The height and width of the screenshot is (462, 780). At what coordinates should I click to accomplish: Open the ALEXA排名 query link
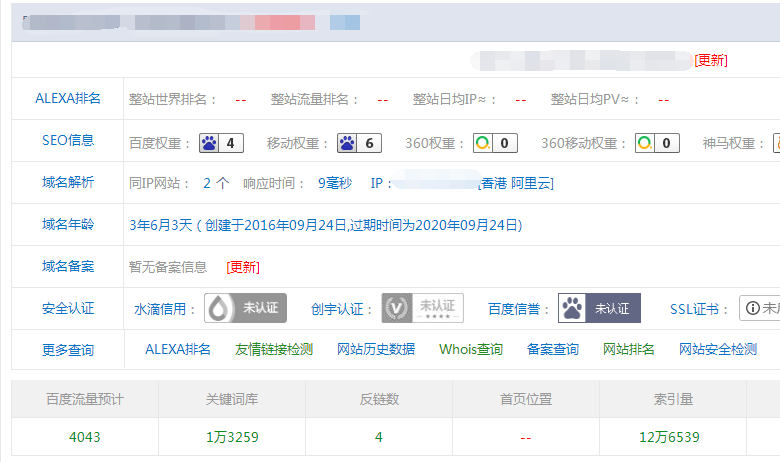pos(178,350)
